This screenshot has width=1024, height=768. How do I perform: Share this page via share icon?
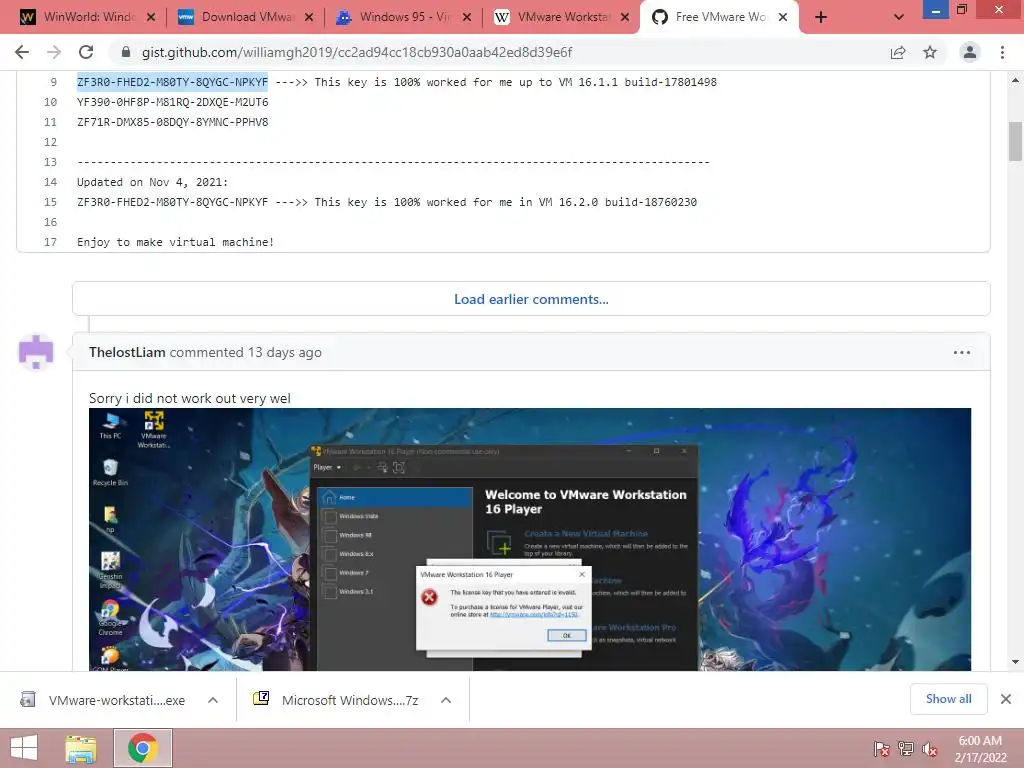(898, 52)
